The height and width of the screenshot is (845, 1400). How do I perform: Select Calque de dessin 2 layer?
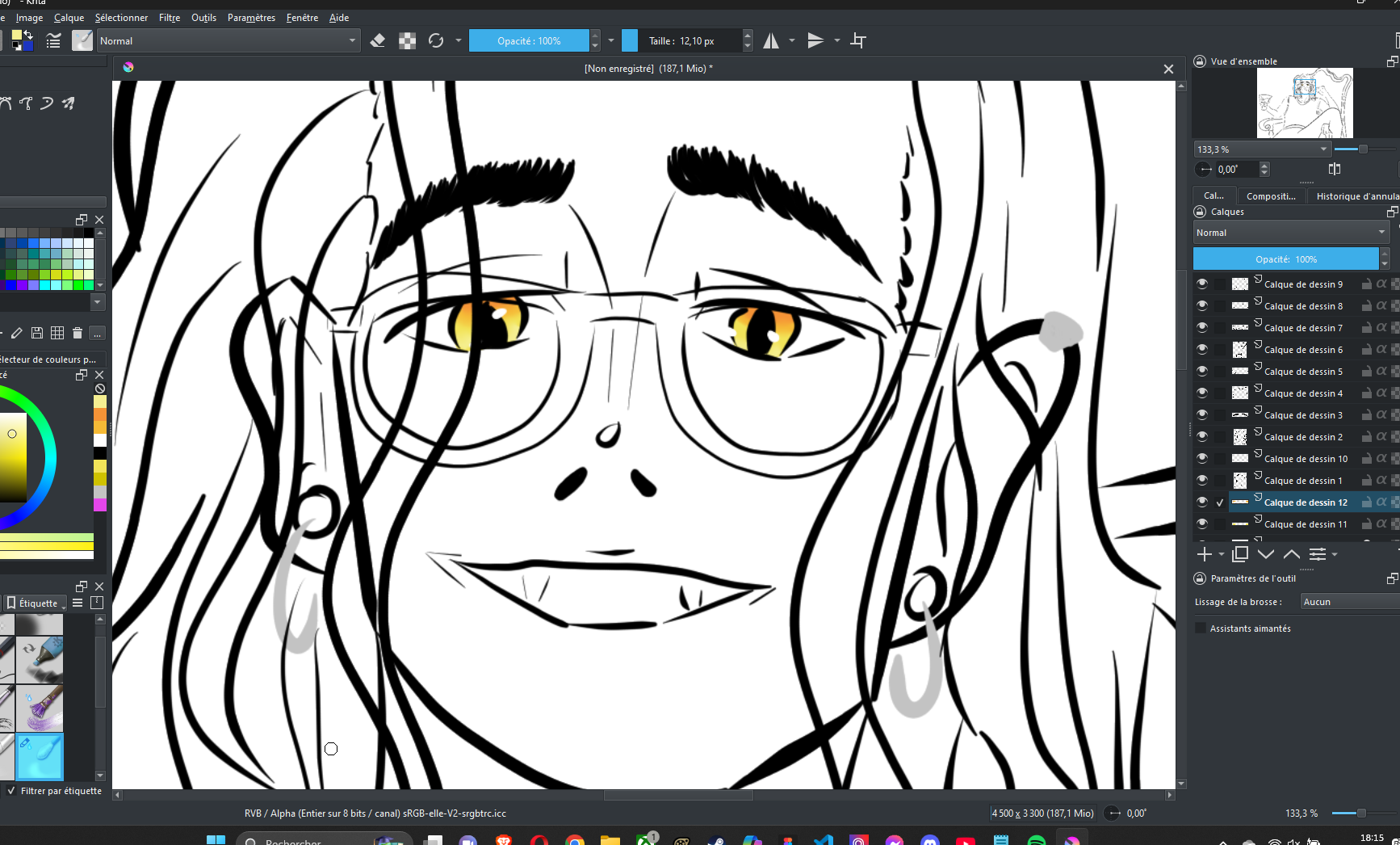[1303, 437]
